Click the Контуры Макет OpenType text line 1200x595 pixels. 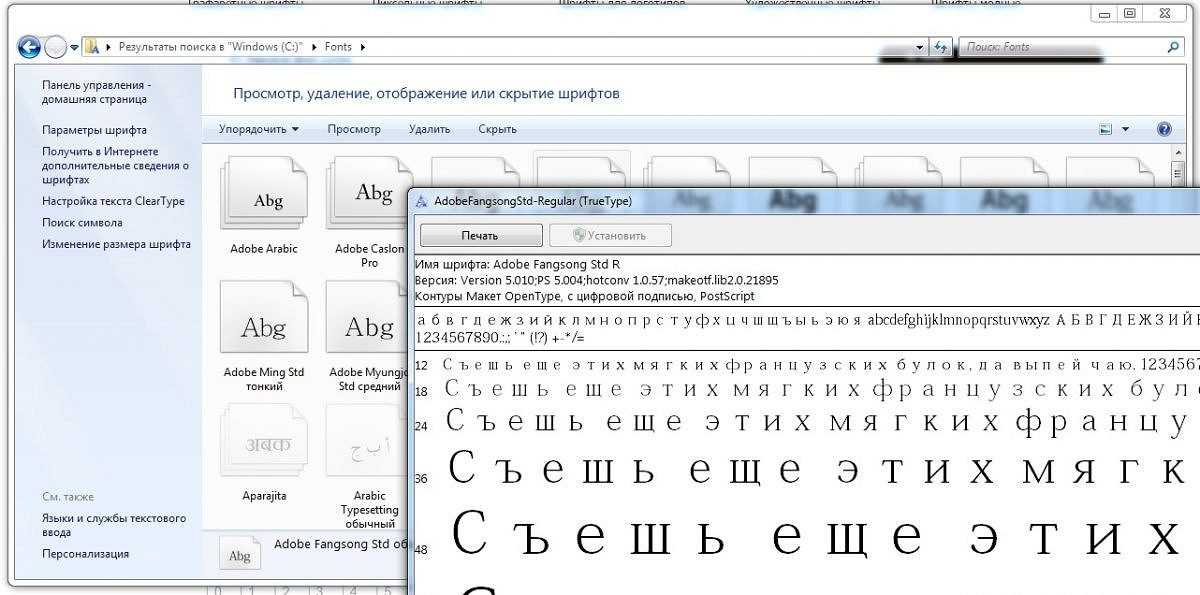[x=584, y=296]
